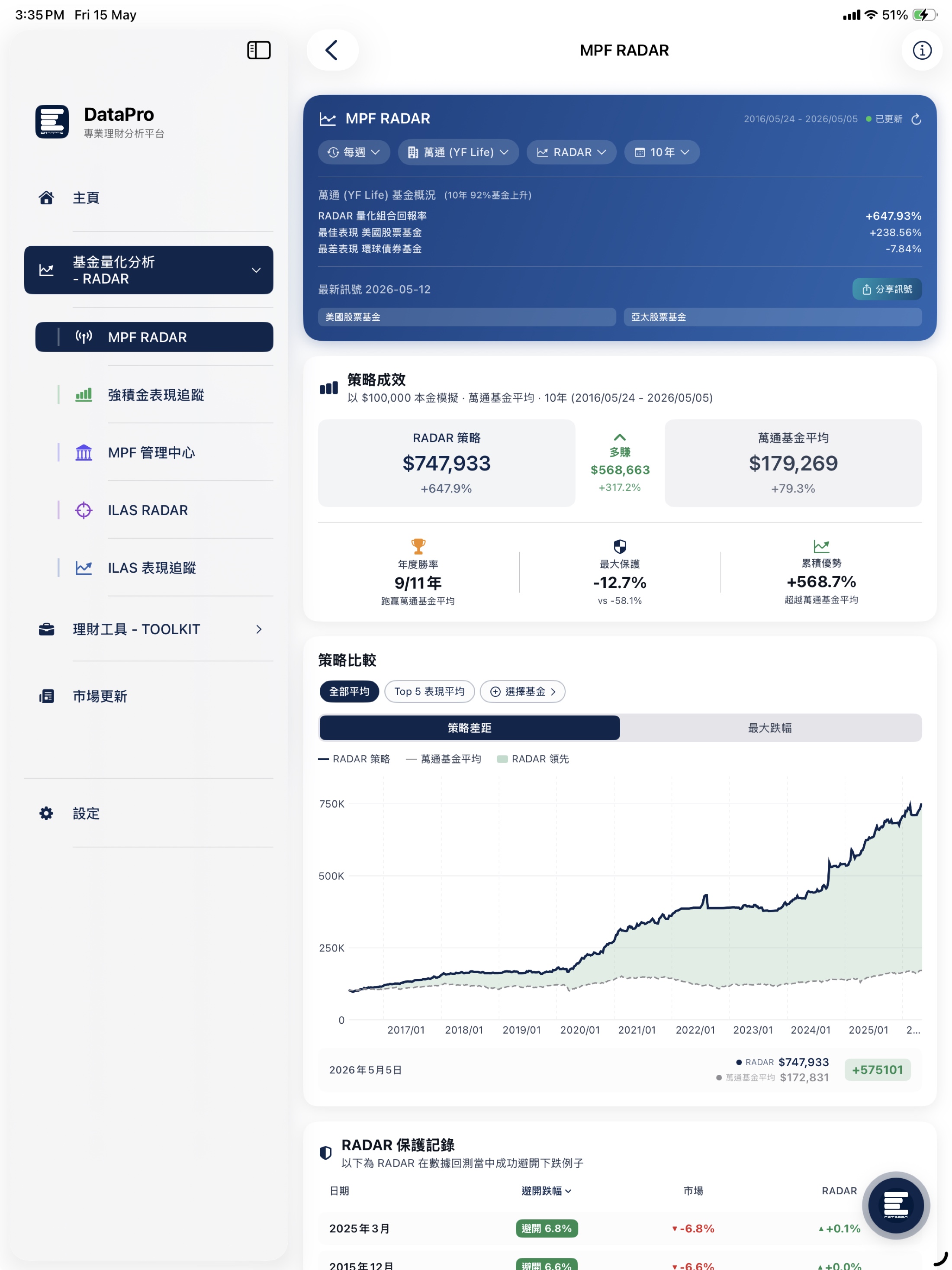The height and width of the screenshot is (1270, 952).
Task: Click the 美國股票基金 signal tag
Action: tap(467, 317)
